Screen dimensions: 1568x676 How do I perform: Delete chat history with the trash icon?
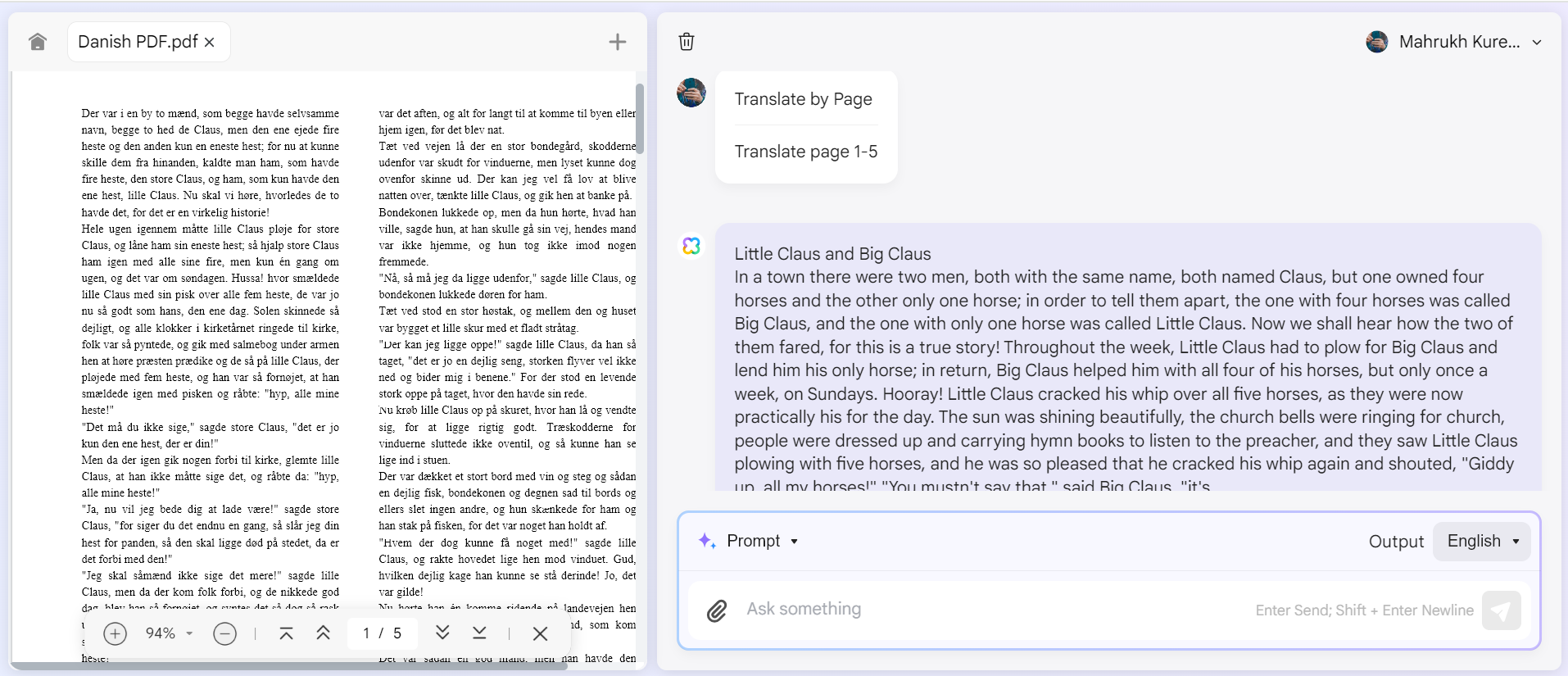pos(687,42)
